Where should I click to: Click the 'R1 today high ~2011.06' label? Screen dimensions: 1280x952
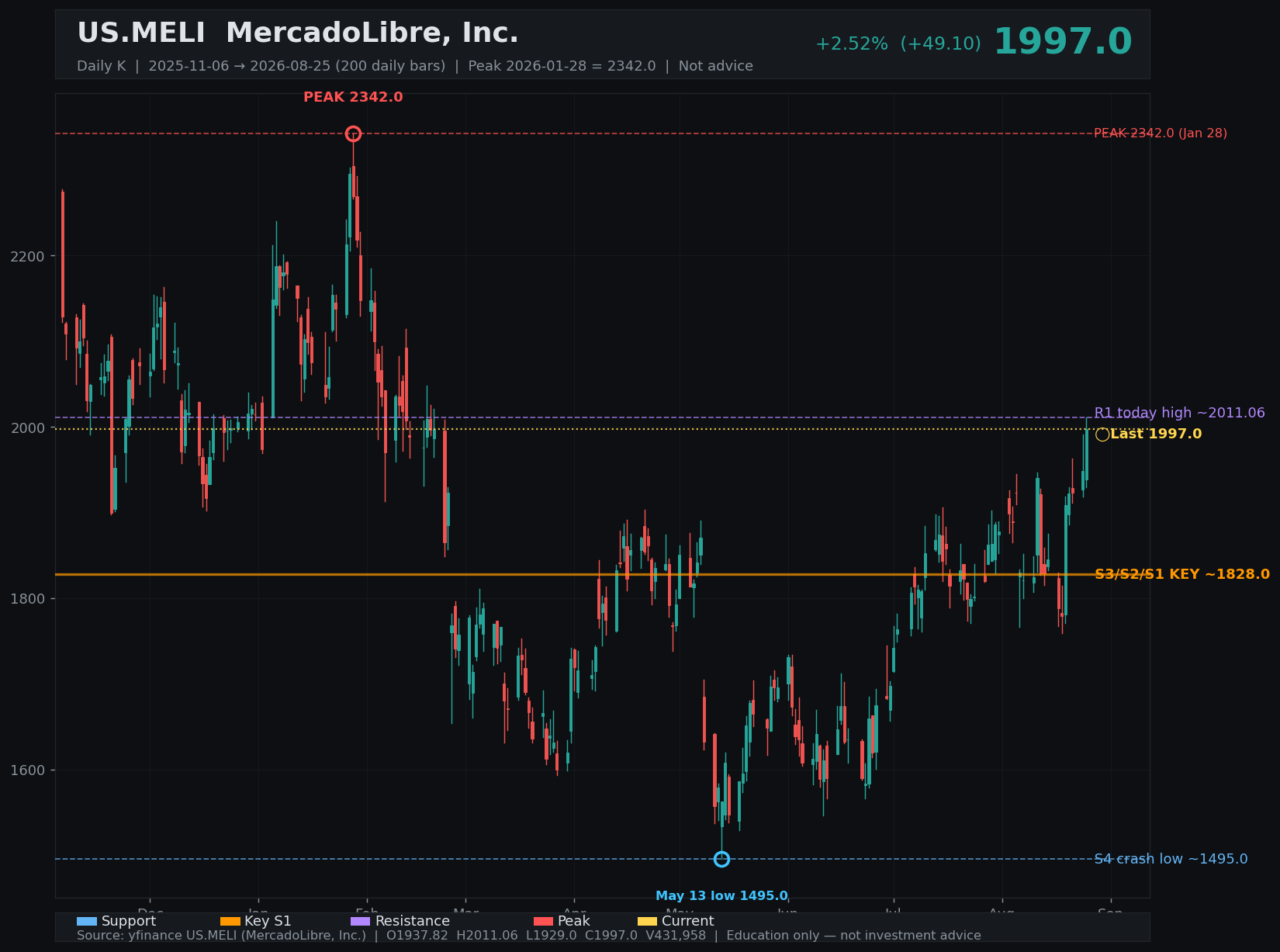1180,414
